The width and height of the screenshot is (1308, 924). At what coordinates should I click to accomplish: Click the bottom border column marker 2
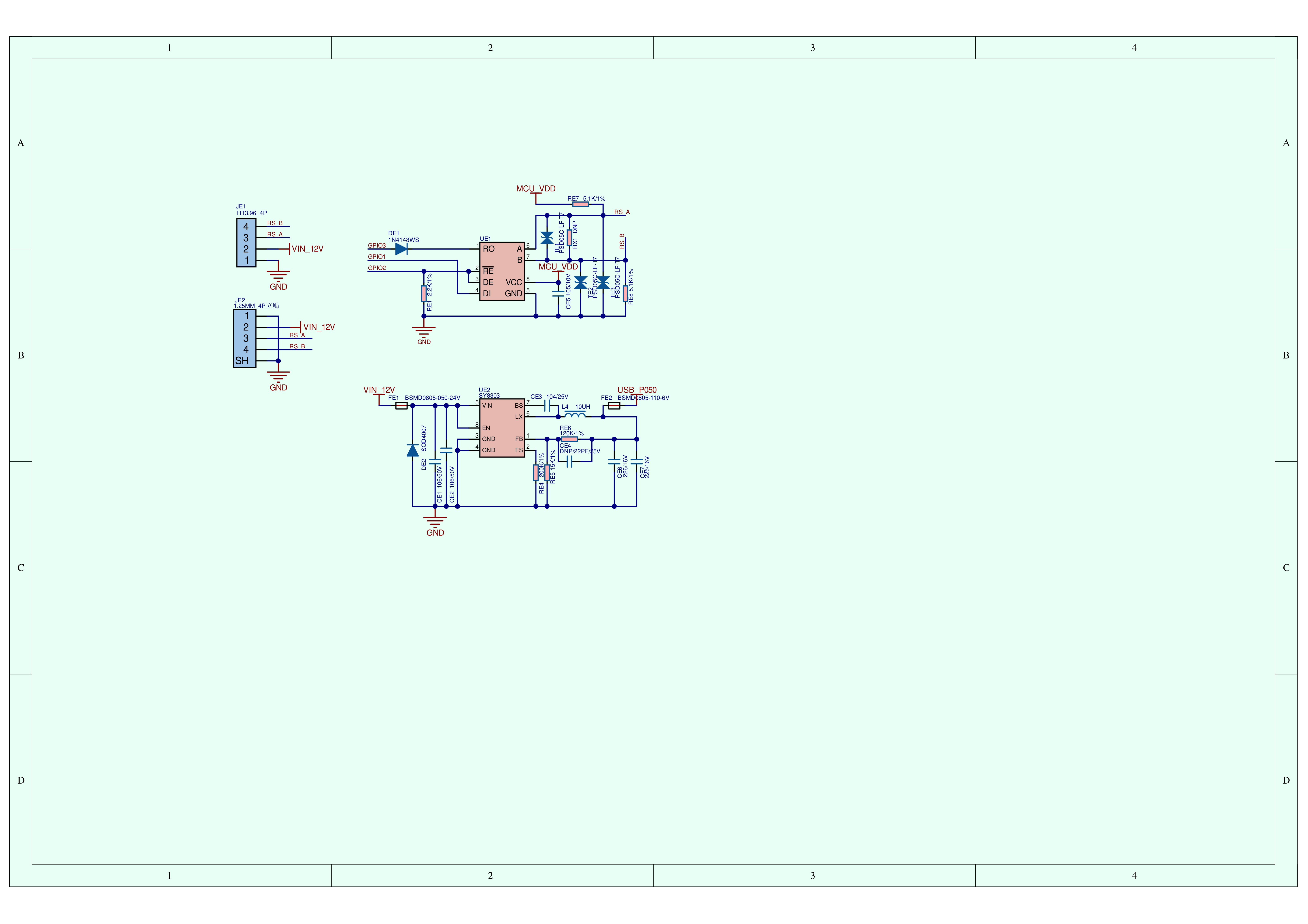490,875
